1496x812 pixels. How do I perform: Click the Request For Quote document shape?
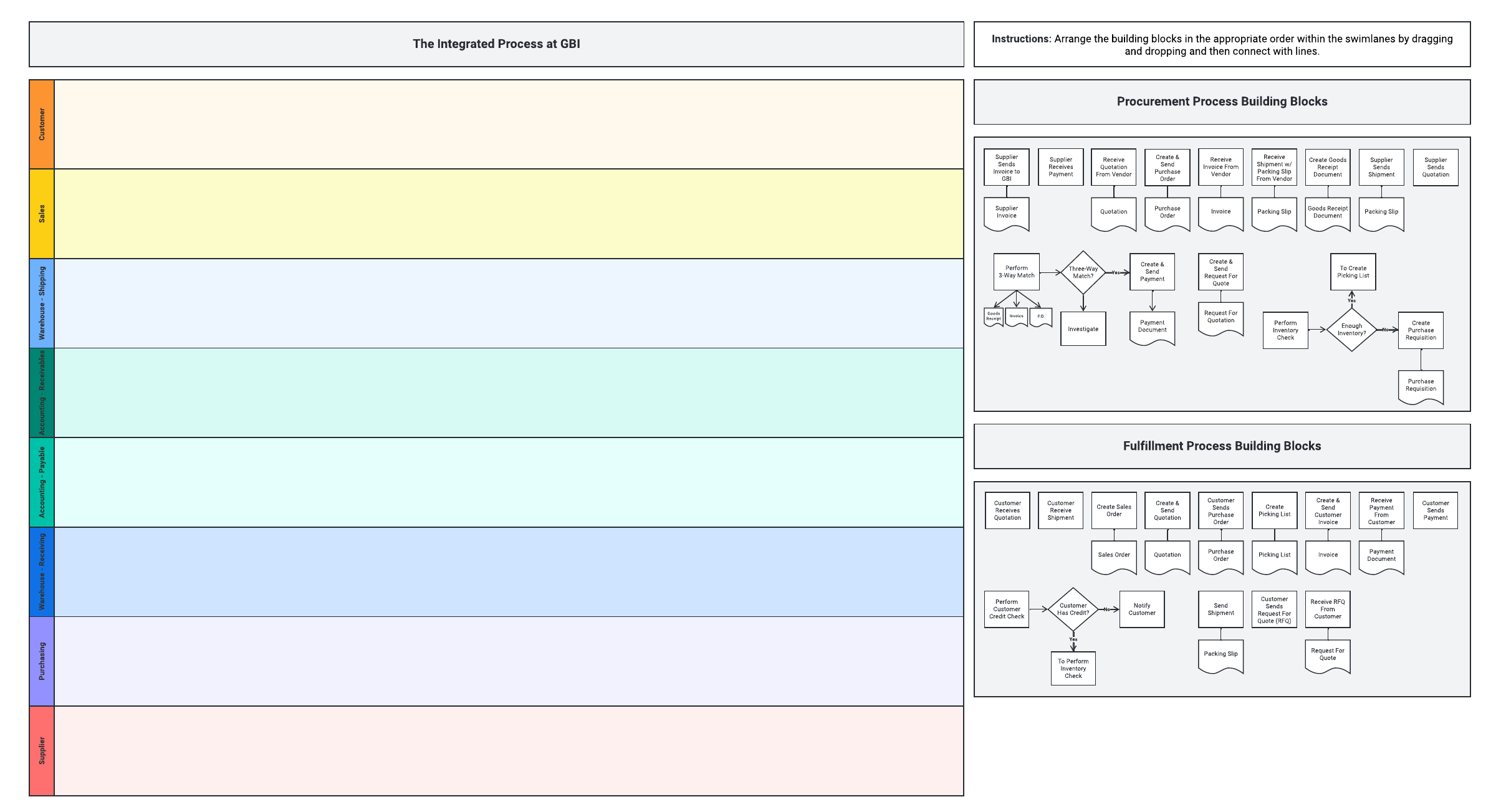1327,655
